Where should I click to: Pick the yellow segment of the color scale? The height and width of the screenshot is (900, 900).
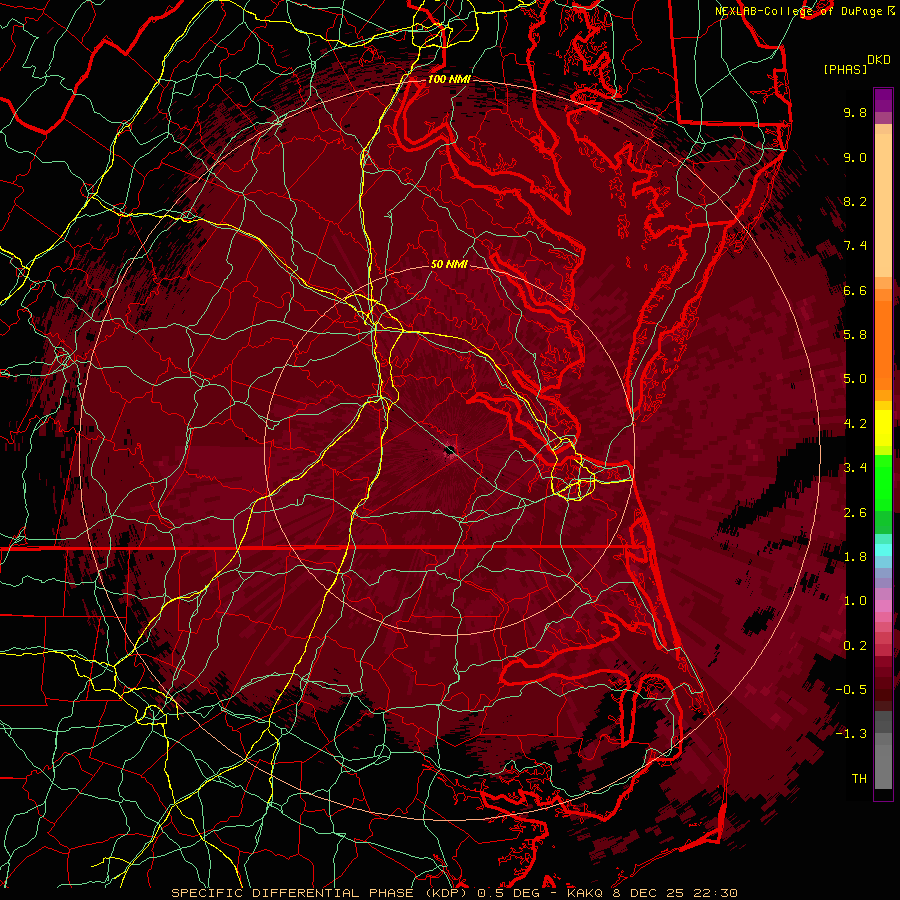883,428
